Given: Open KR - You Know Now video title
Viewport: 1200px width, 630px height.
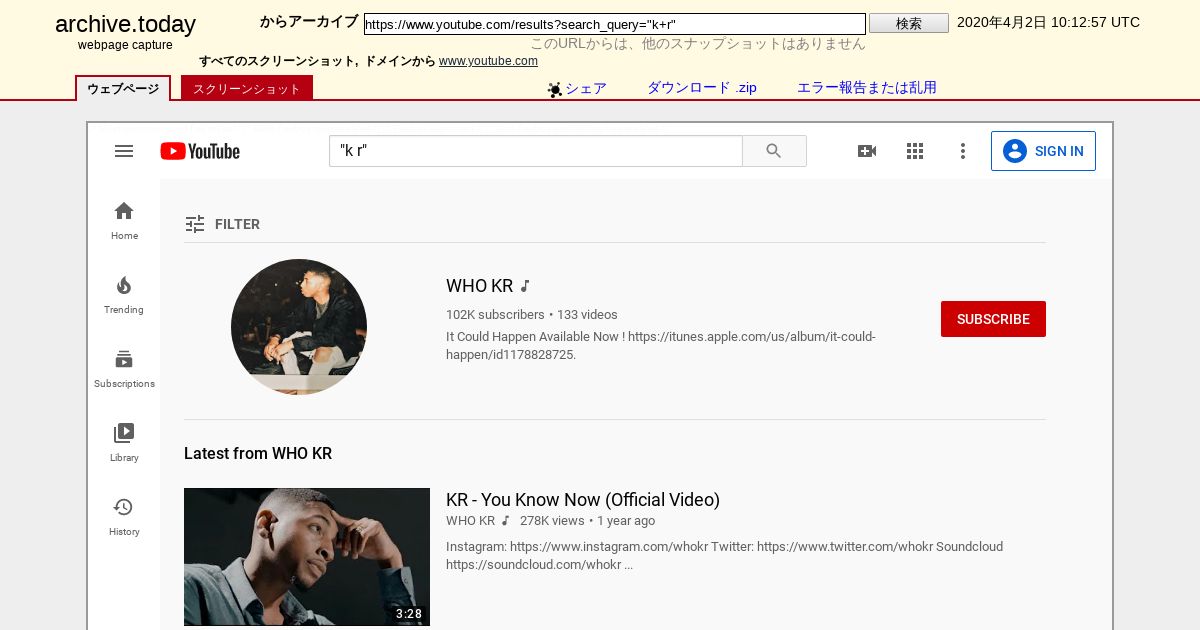Looking at the screenshot, I should (x=583, y=500).
